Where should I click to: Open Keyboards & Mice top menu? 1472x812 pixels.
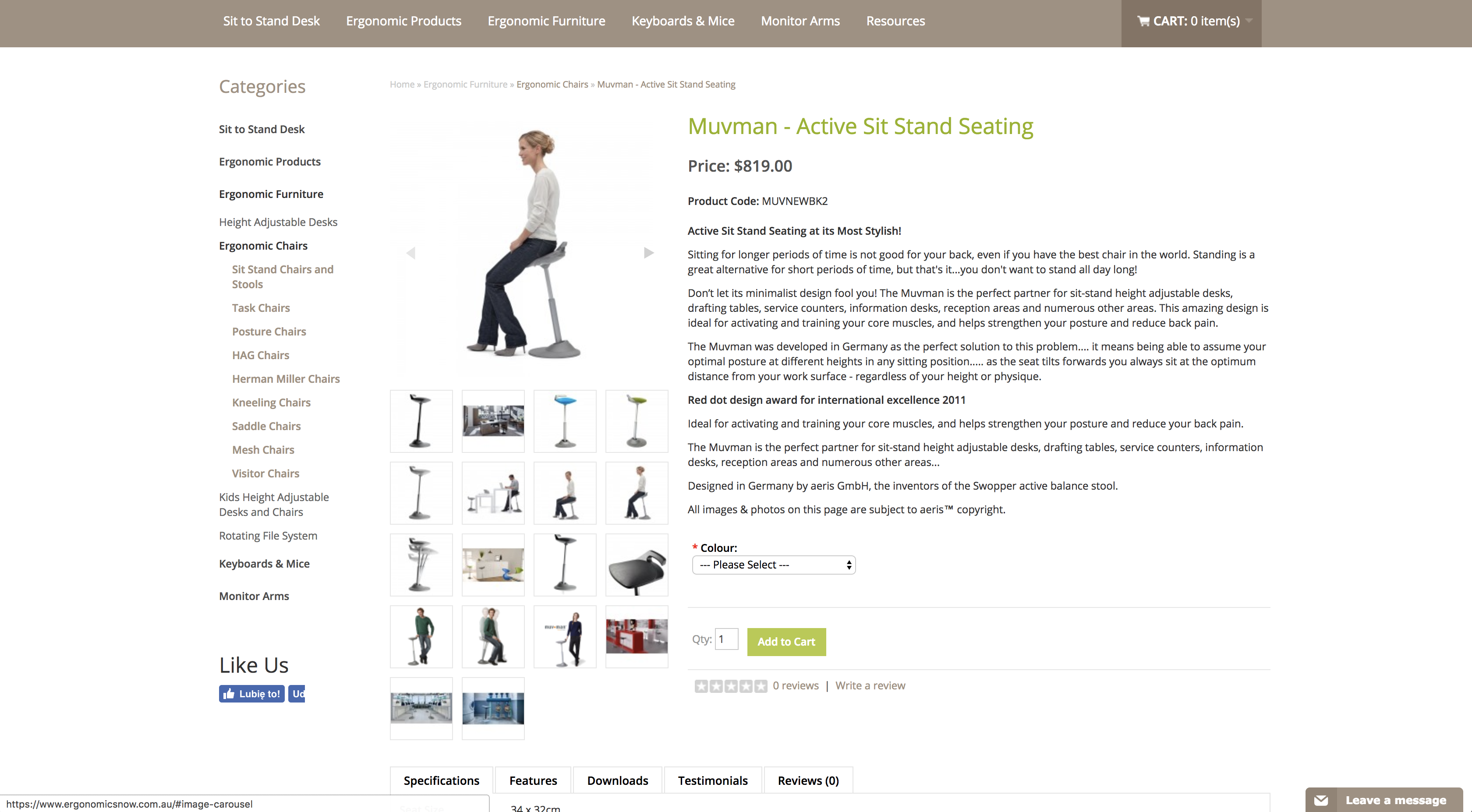683,21
